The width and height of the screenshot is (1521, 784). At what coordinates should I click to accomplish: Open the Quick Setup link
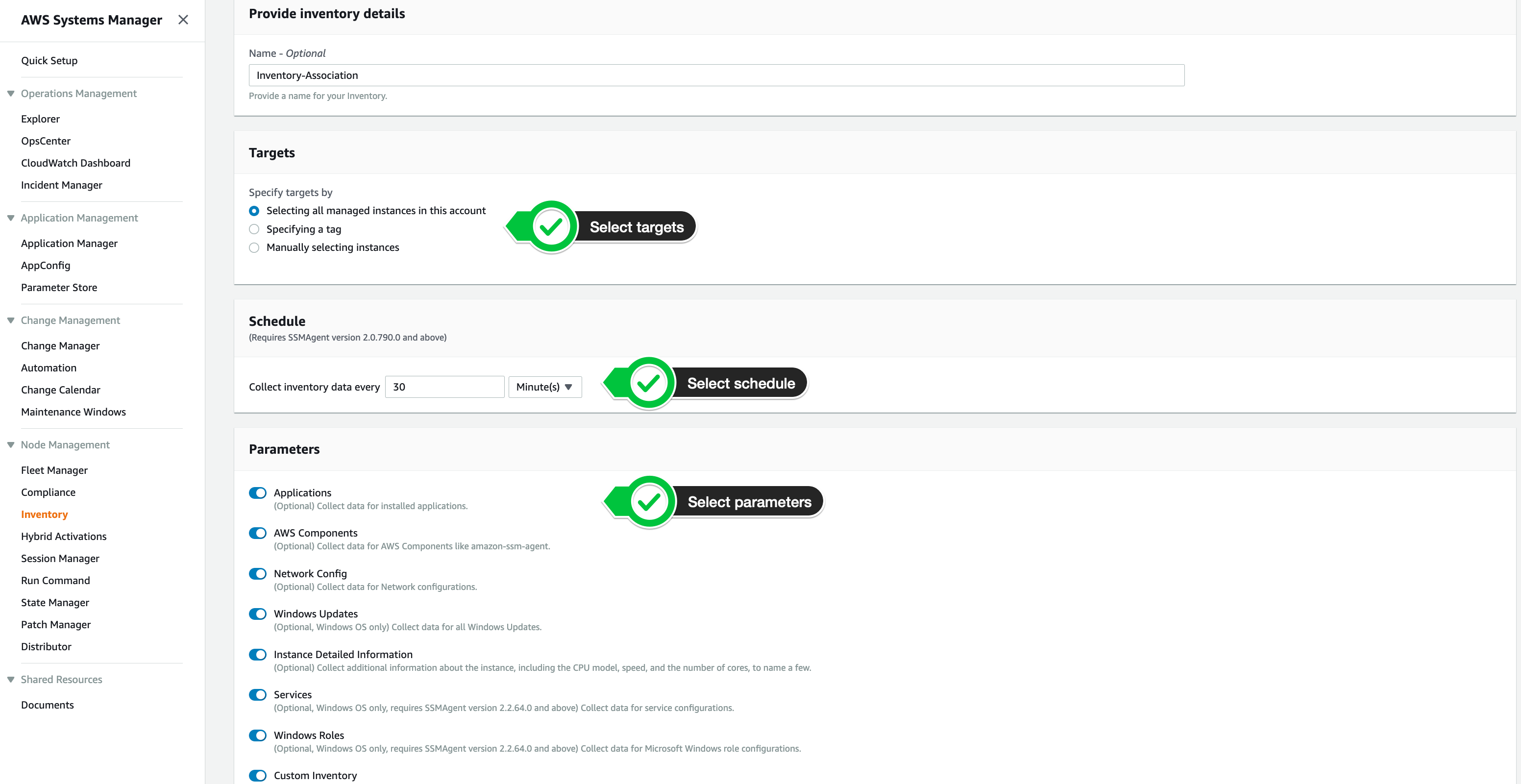[49, 60]
